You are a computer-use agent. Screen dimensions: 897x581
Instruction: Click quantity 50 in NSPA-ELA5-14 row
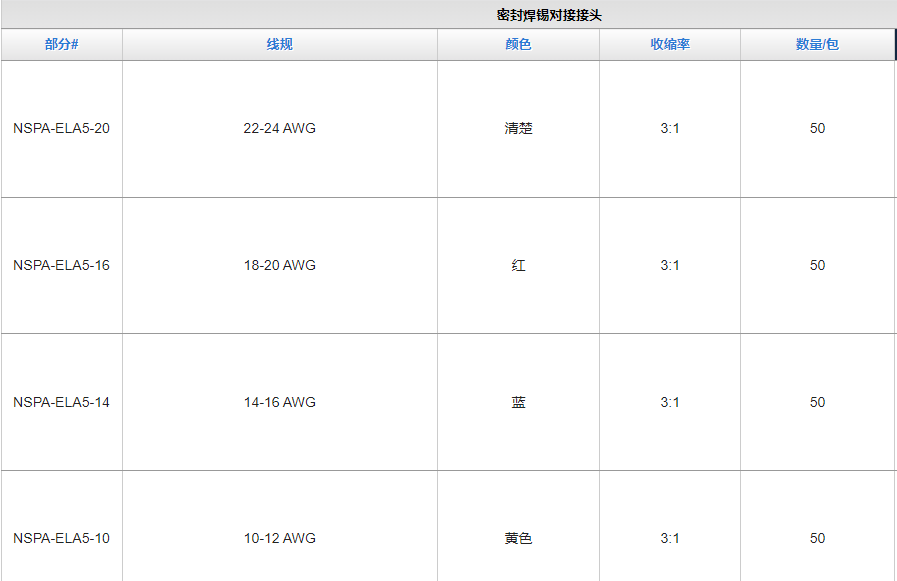817,402
